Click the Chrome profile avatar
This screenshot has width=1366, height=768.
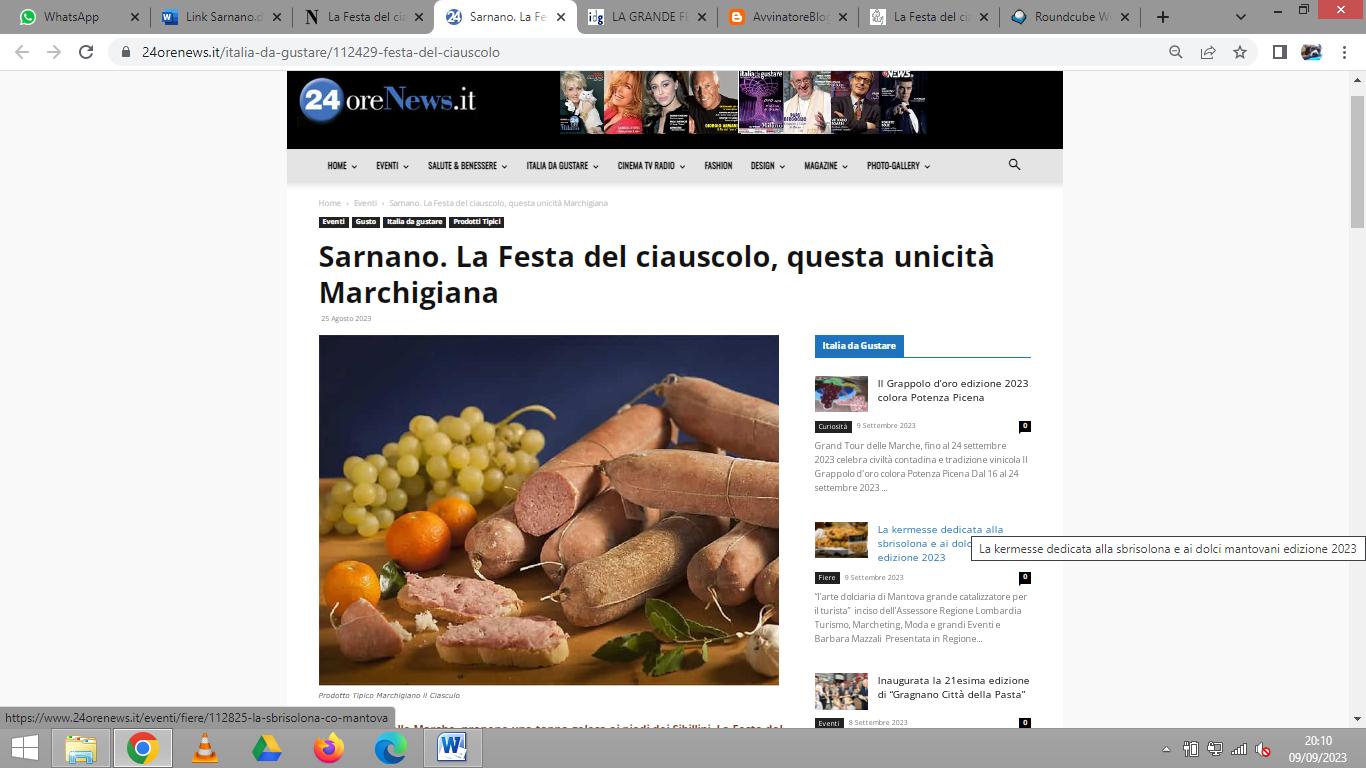[x=1311, y=52]
